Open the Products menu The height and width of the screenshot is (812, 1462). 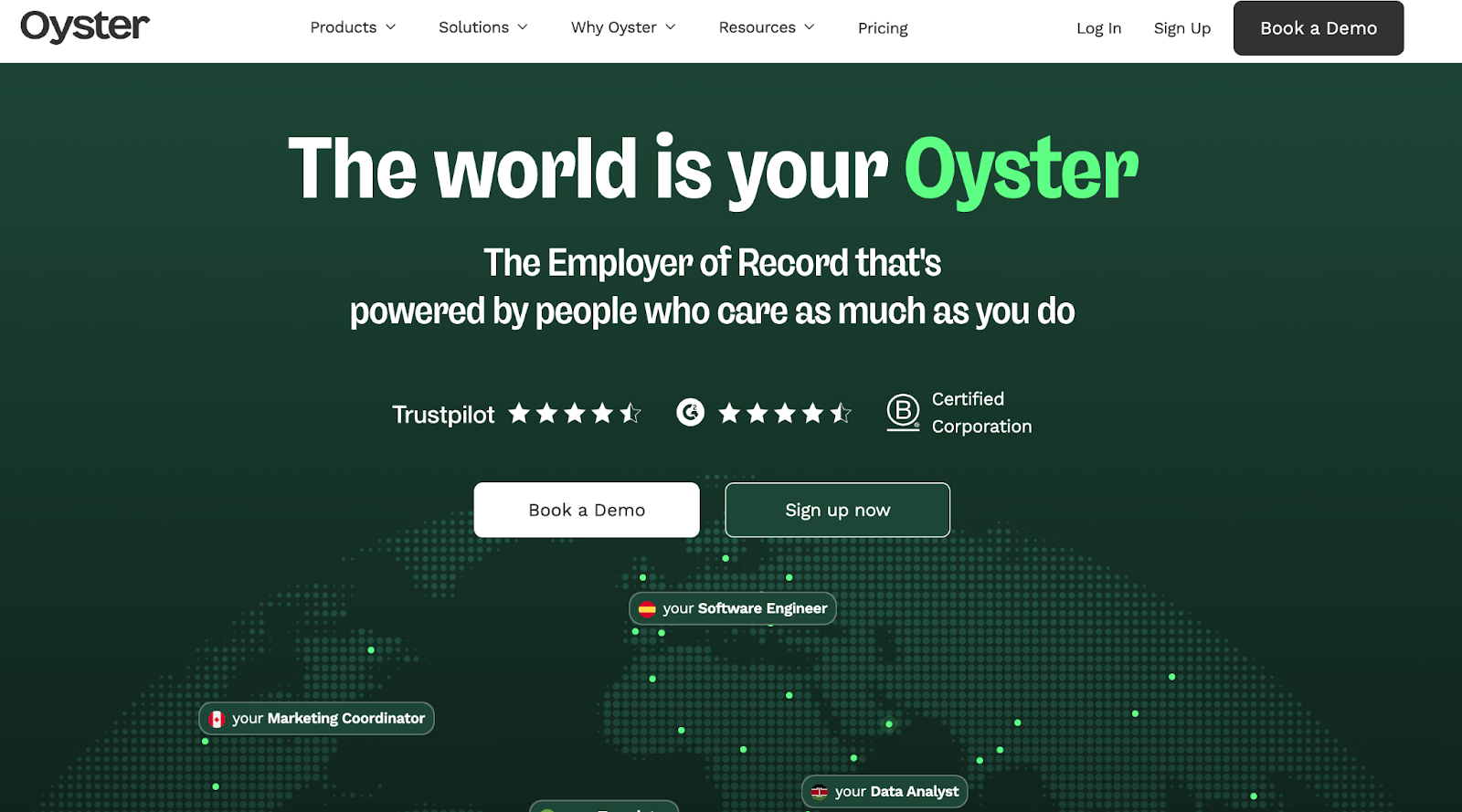tap(353, 27)
